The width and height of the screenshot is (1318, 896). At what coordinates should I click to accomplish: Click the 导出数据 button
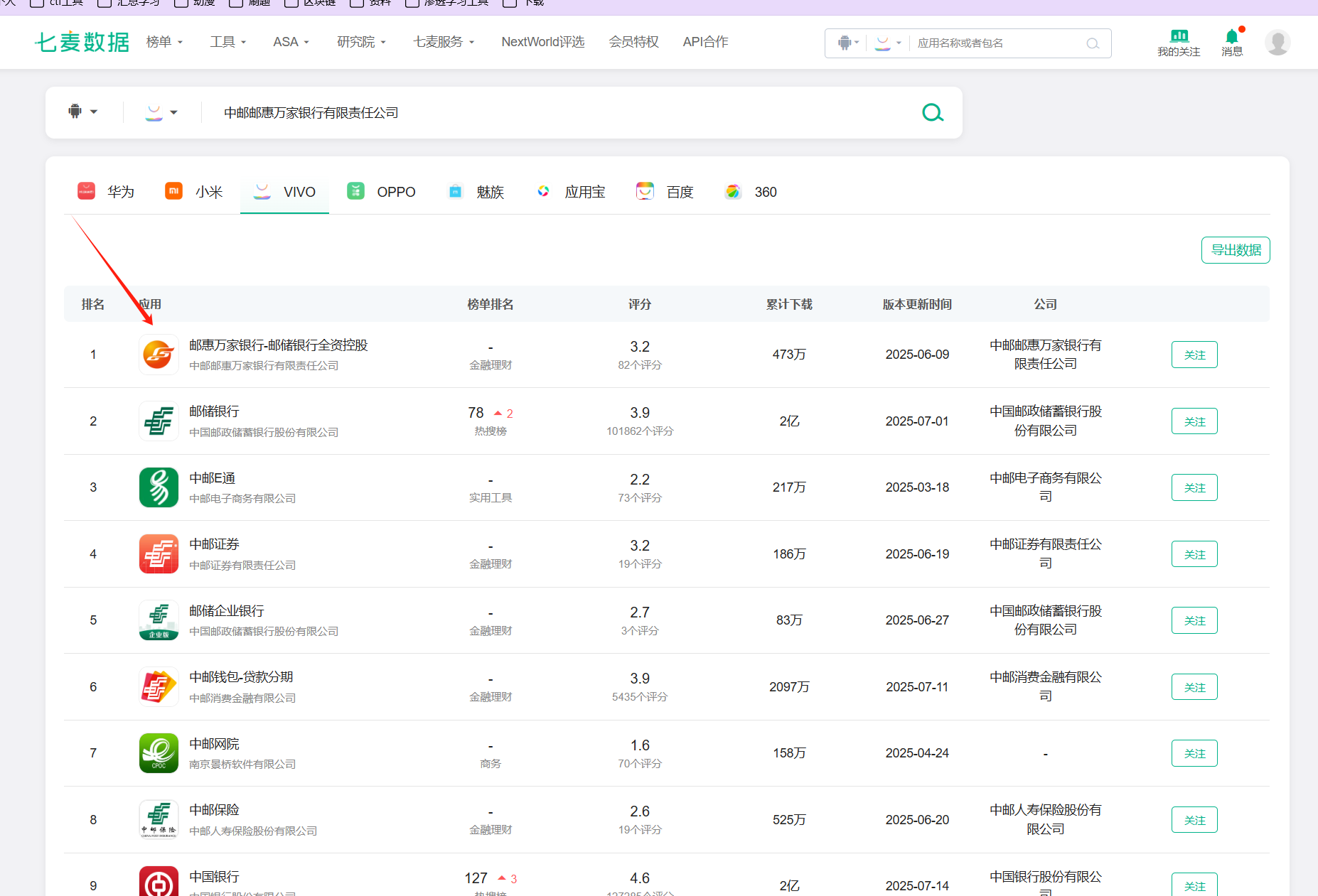[1236, 250]
